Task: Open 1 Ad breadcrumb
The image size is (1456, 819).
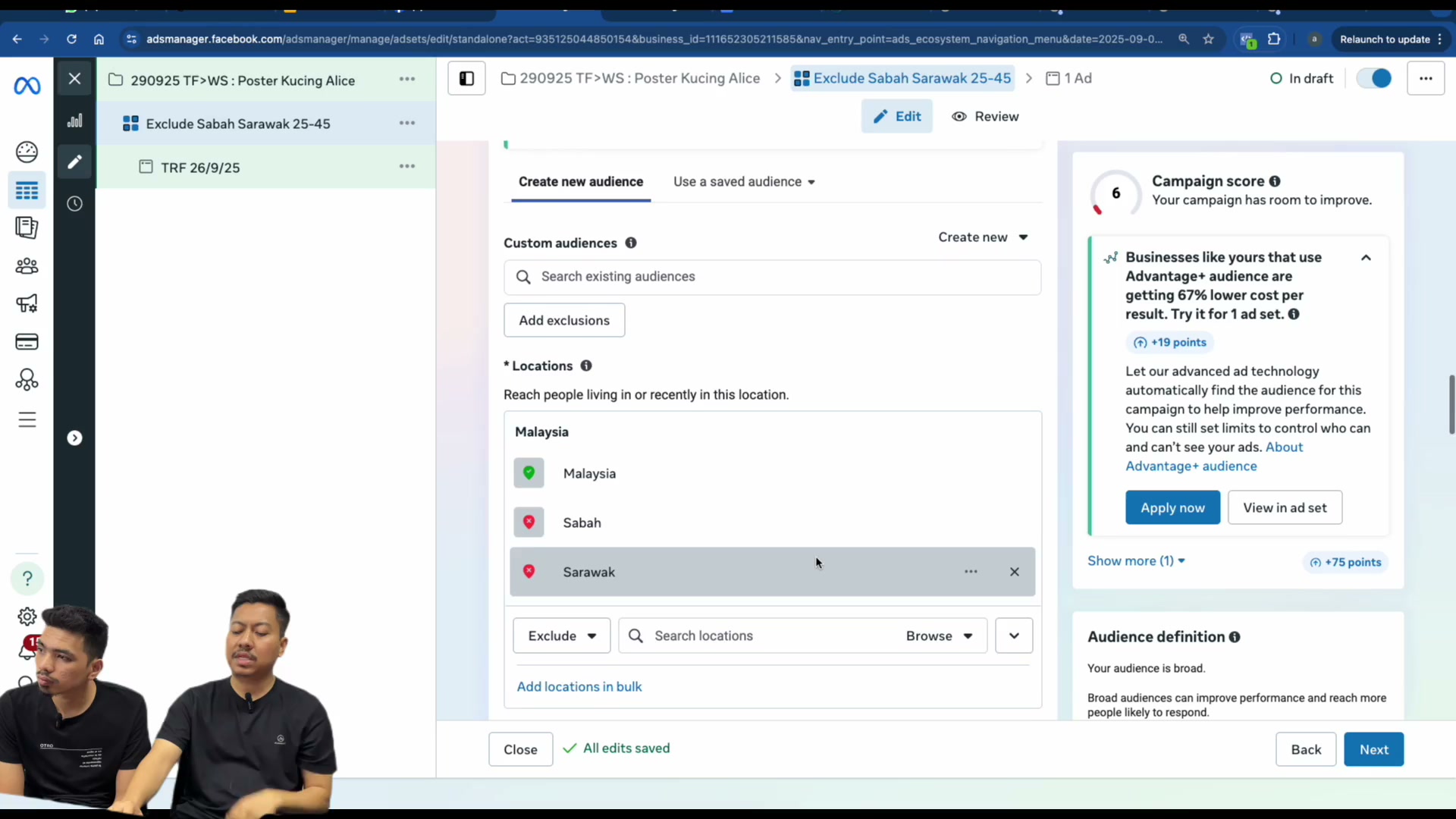Action: [x=1068, y=78]
